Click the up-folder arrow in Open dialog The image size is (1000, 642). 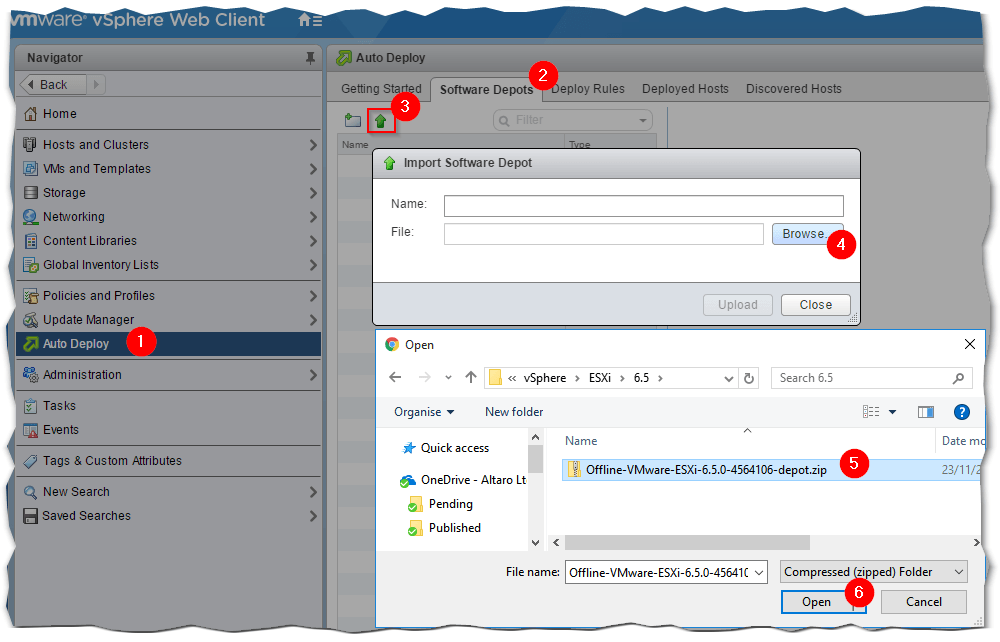click(x=471, y=377)
